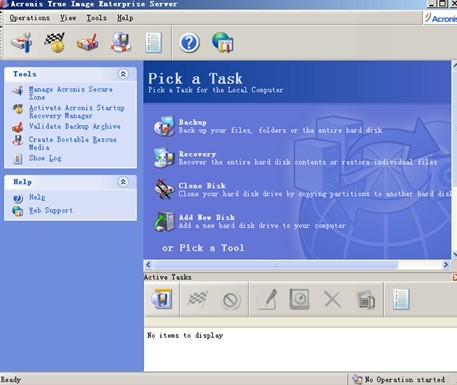Click log icon beside Show Log link
The image size is (457, 385).
(18, 159)
